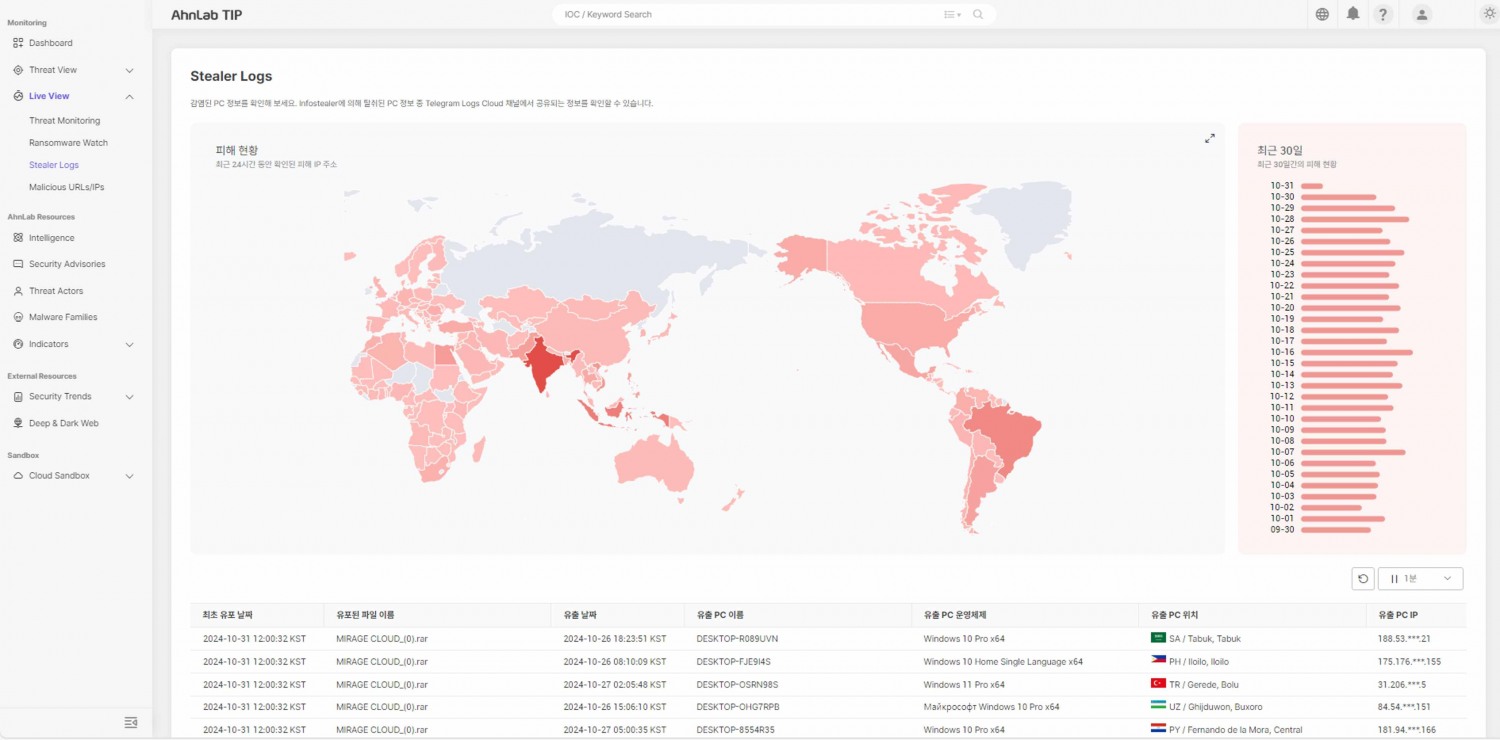Go to Ransomware Watch page
1500x740 pixels.
(68, 143)
